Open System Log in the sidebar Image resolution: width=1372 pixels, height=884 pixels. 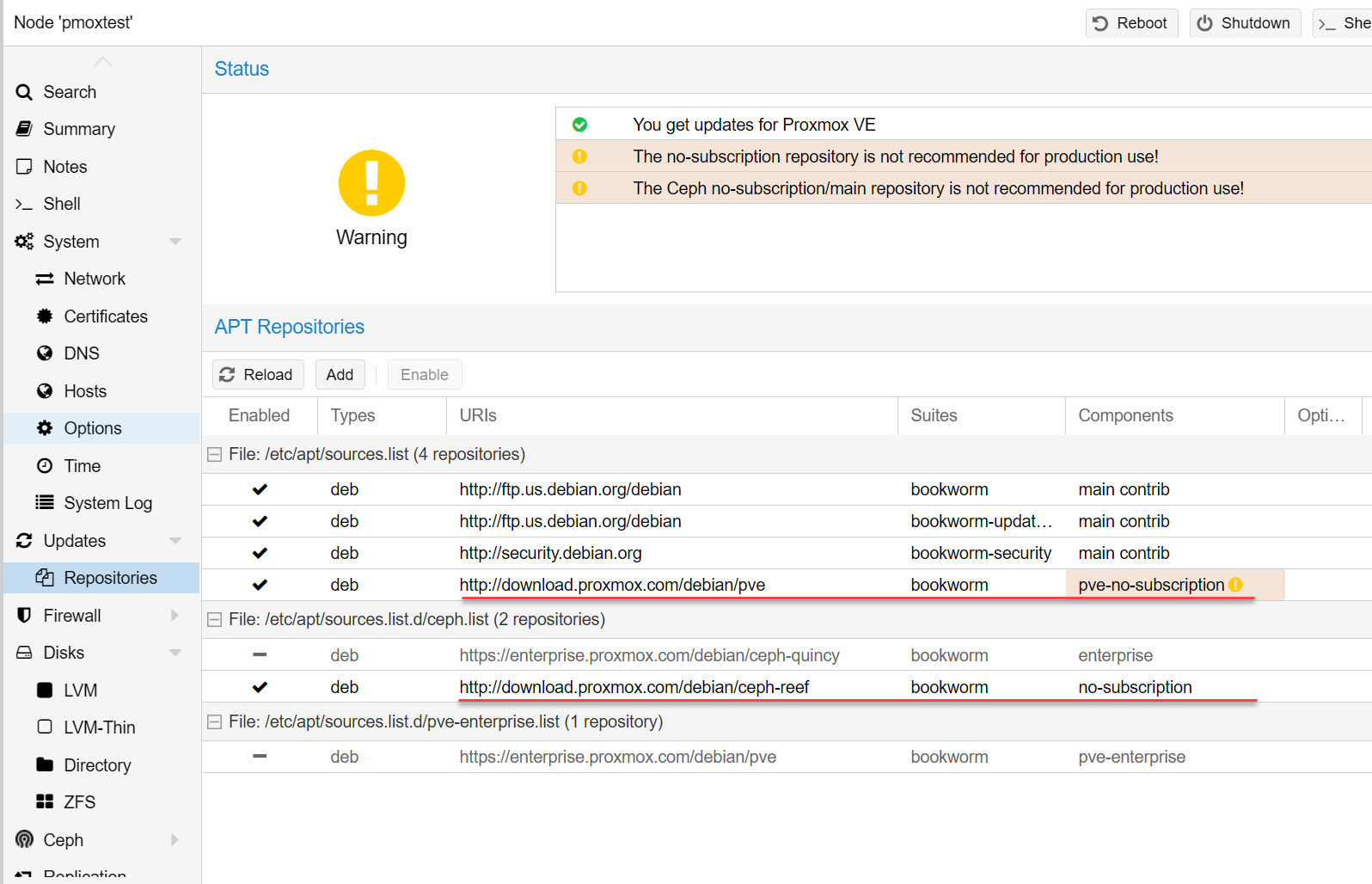(107, 503)
